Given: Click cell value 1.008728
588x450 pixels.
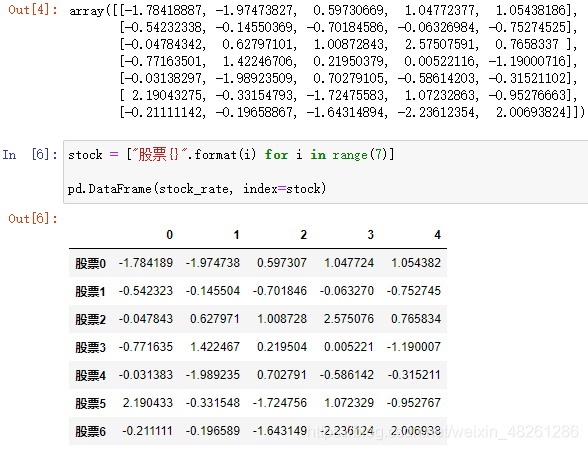Looking at the screenshot, I should [x=282, y=319].
